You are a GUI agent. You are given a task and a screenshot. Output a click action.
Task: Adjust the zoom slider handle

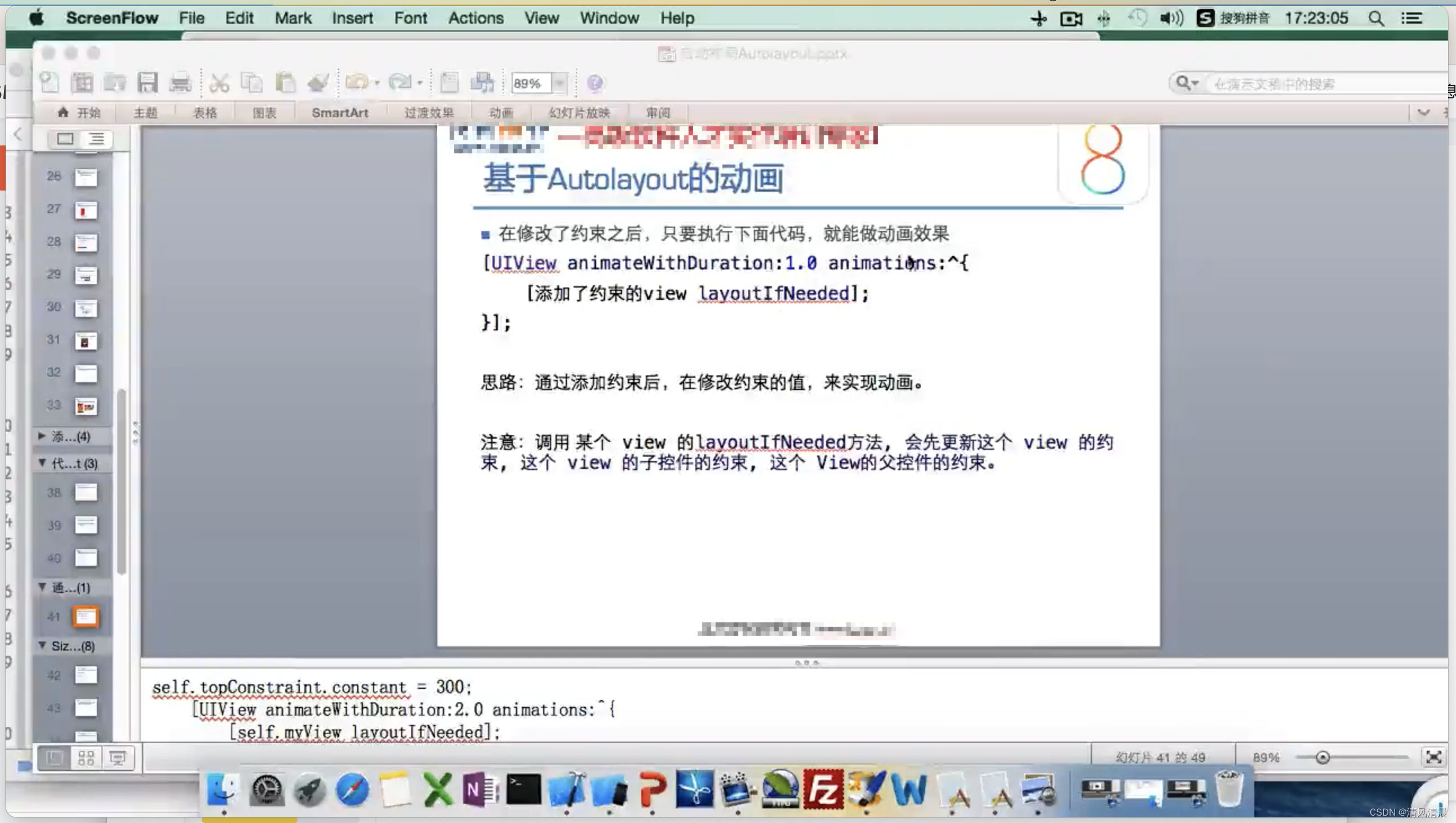pos(1322,757)
